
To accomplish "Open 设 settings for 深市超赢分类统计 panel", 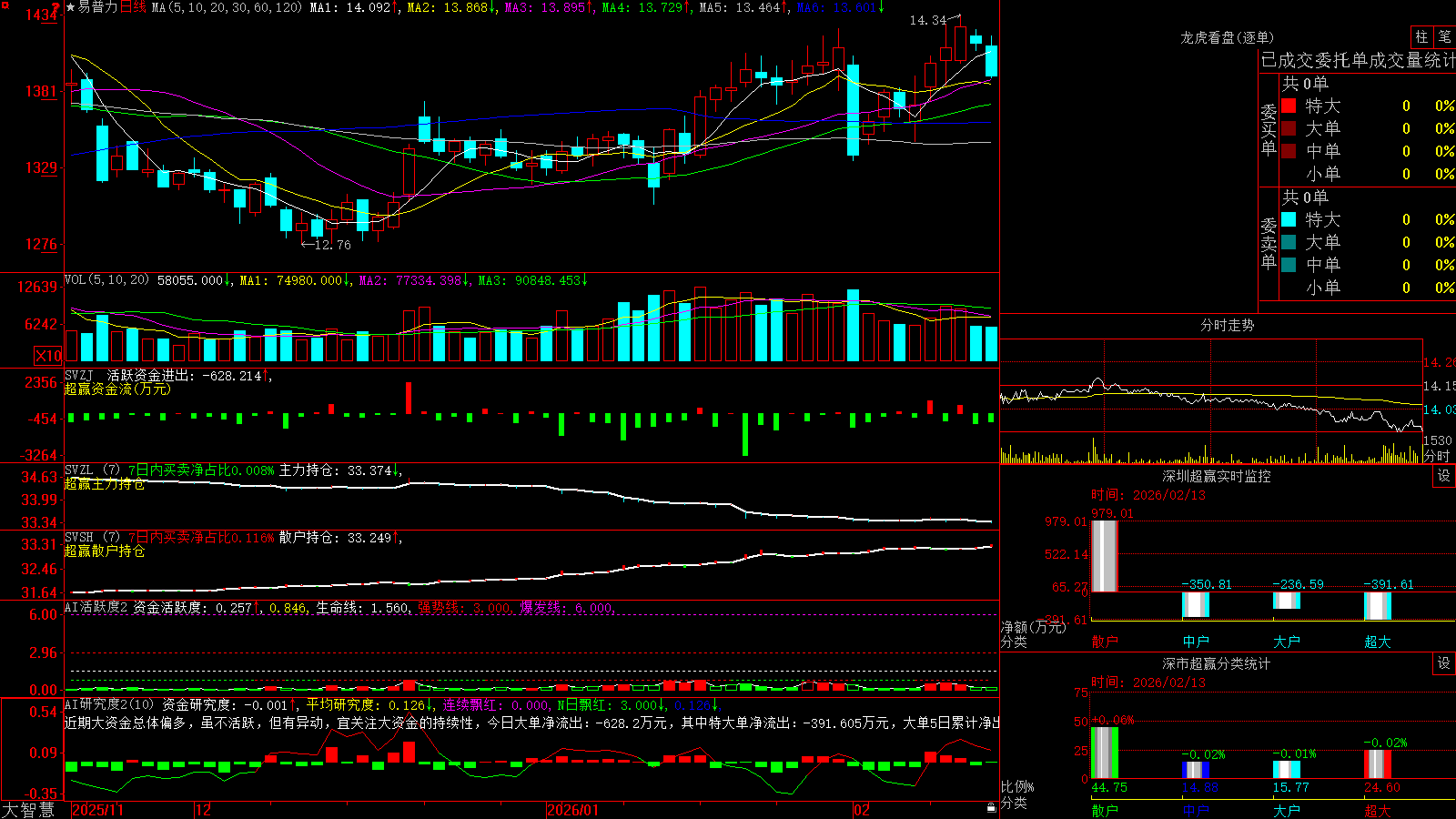I will tap(1444, 663).
